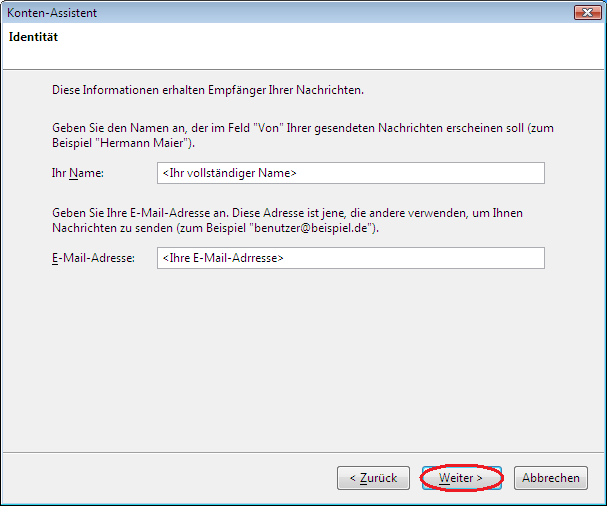
Task: Go back with the Zurück button
Action: coord(373,478)
